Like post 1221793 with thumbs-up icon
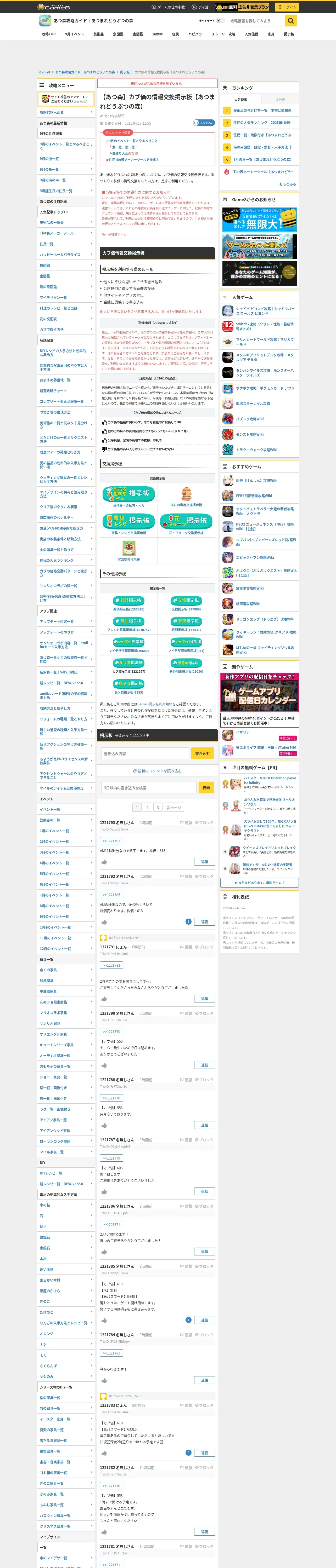336x1568 pixels. (x=104, y=861)
